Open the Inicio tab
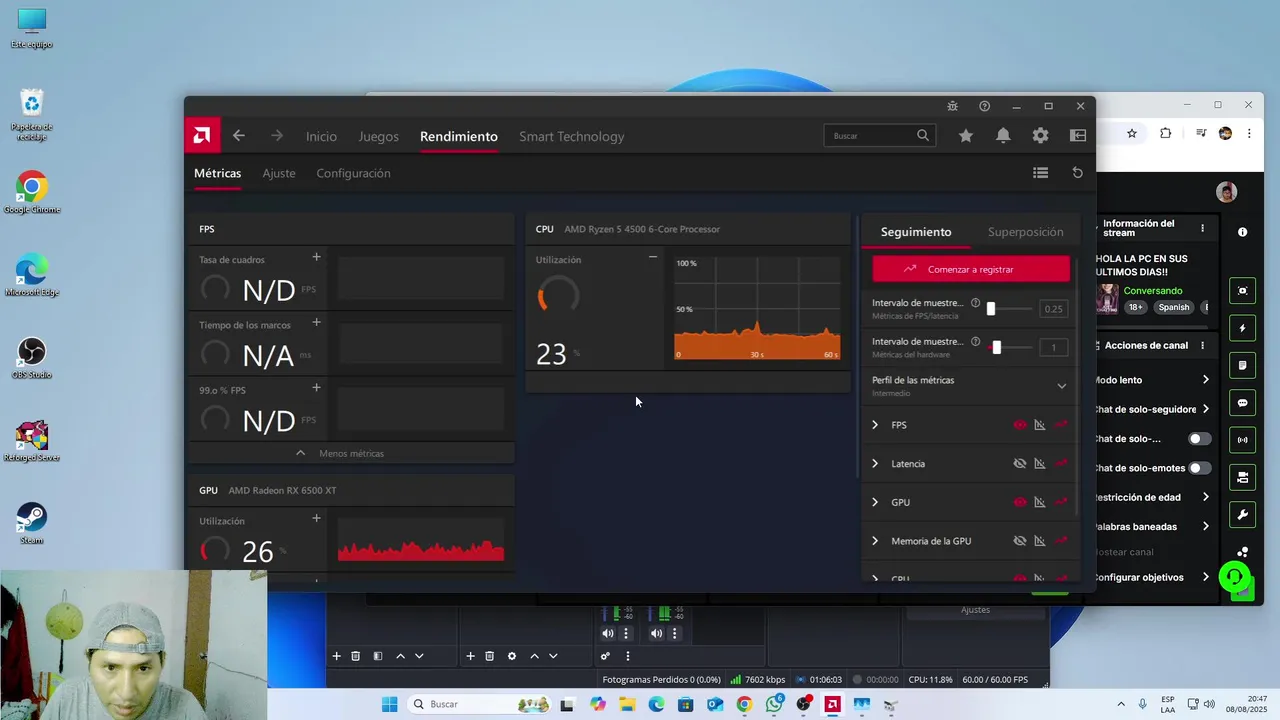Screen dimensions: 1280x720 click(x=321, y=137)
